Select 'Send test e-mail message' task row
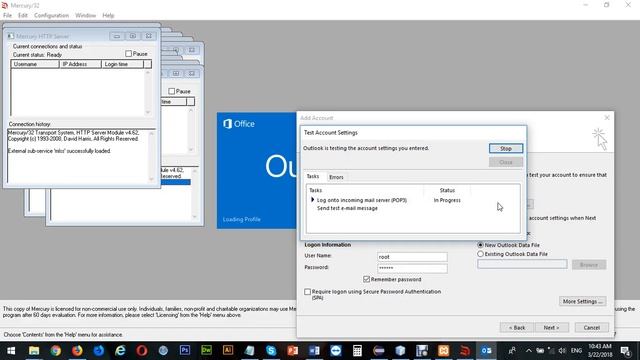 [x=347, y=208]
